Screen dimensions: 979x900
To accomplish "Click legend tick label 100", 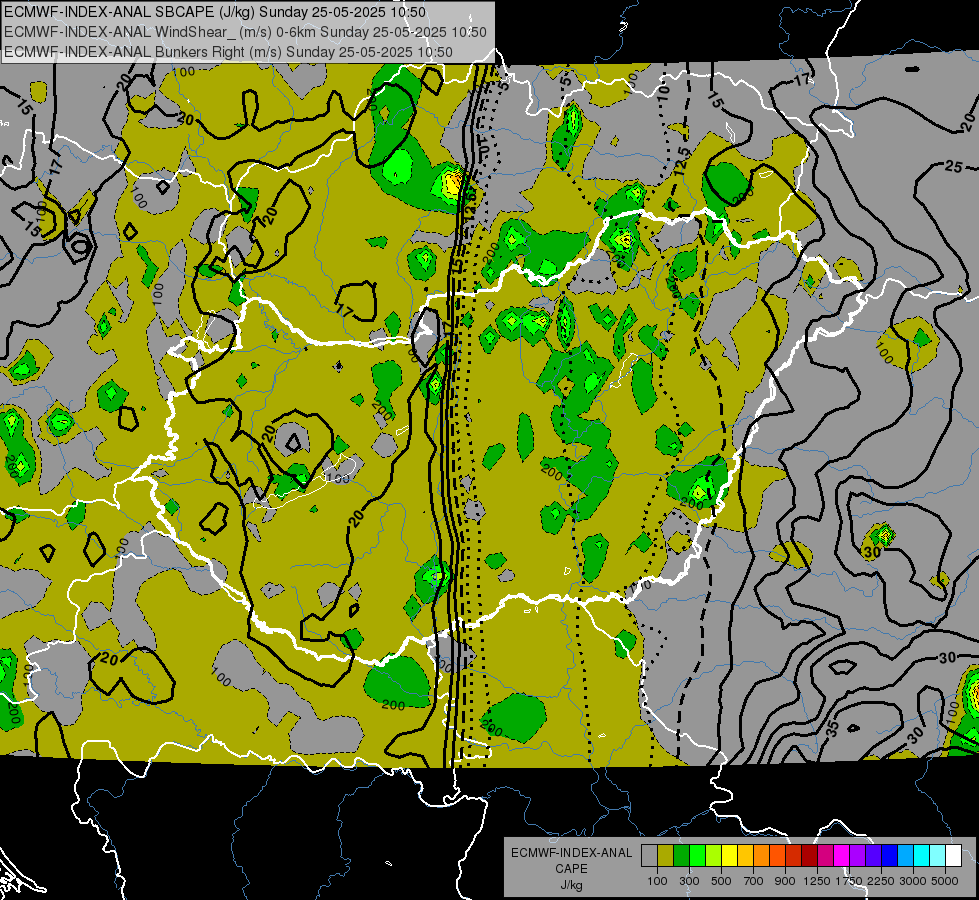I will pos(657,881).
